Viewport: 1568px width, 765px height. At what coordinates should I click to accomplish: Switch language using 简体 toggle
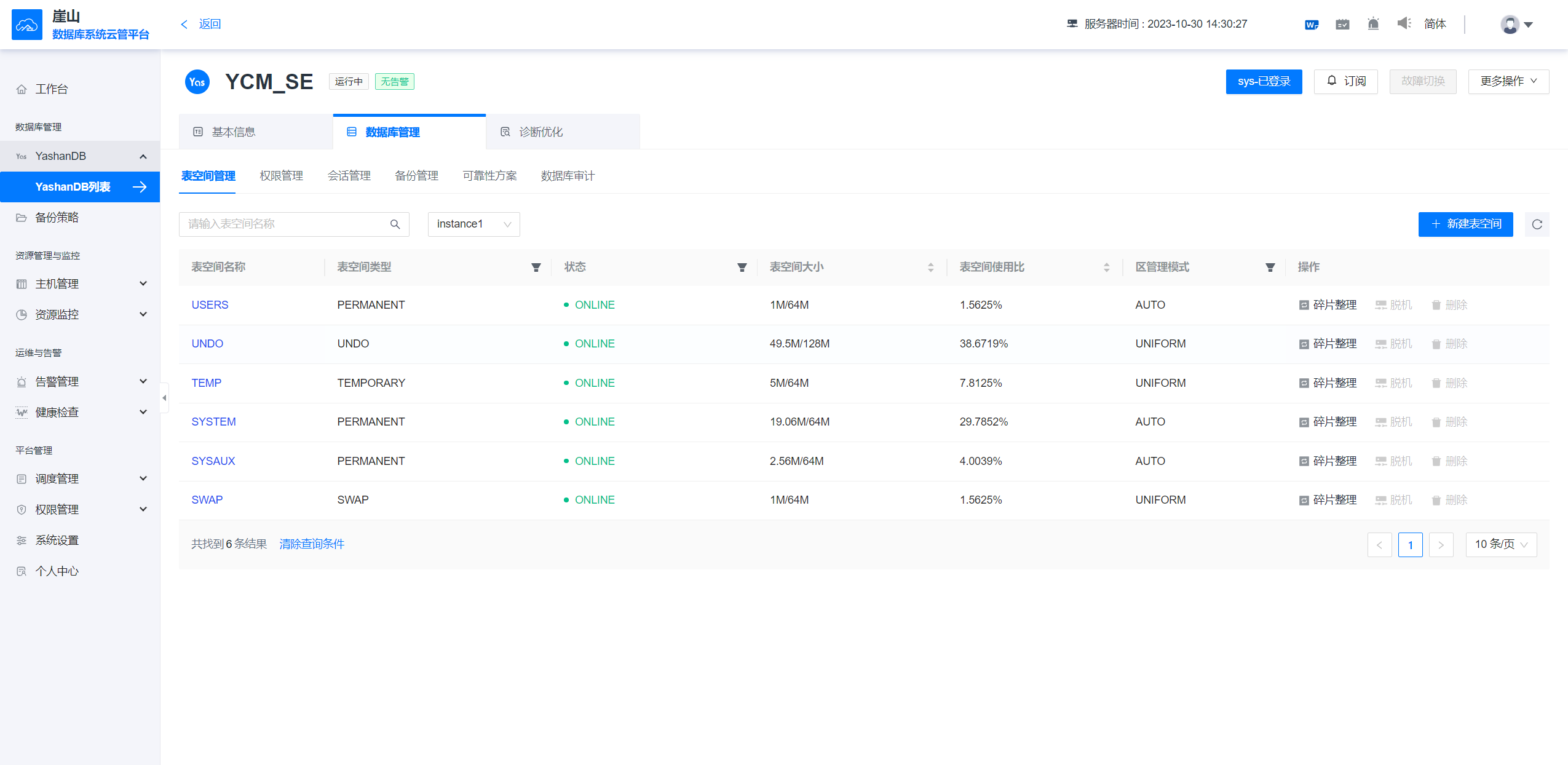(x=1435, y=24)
